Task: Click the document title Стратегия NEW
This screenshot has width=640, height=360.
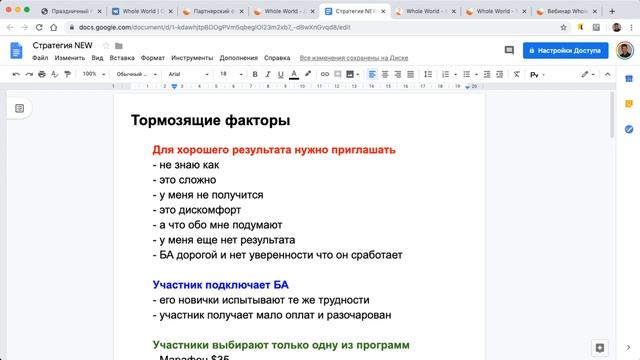Action: 62,45
